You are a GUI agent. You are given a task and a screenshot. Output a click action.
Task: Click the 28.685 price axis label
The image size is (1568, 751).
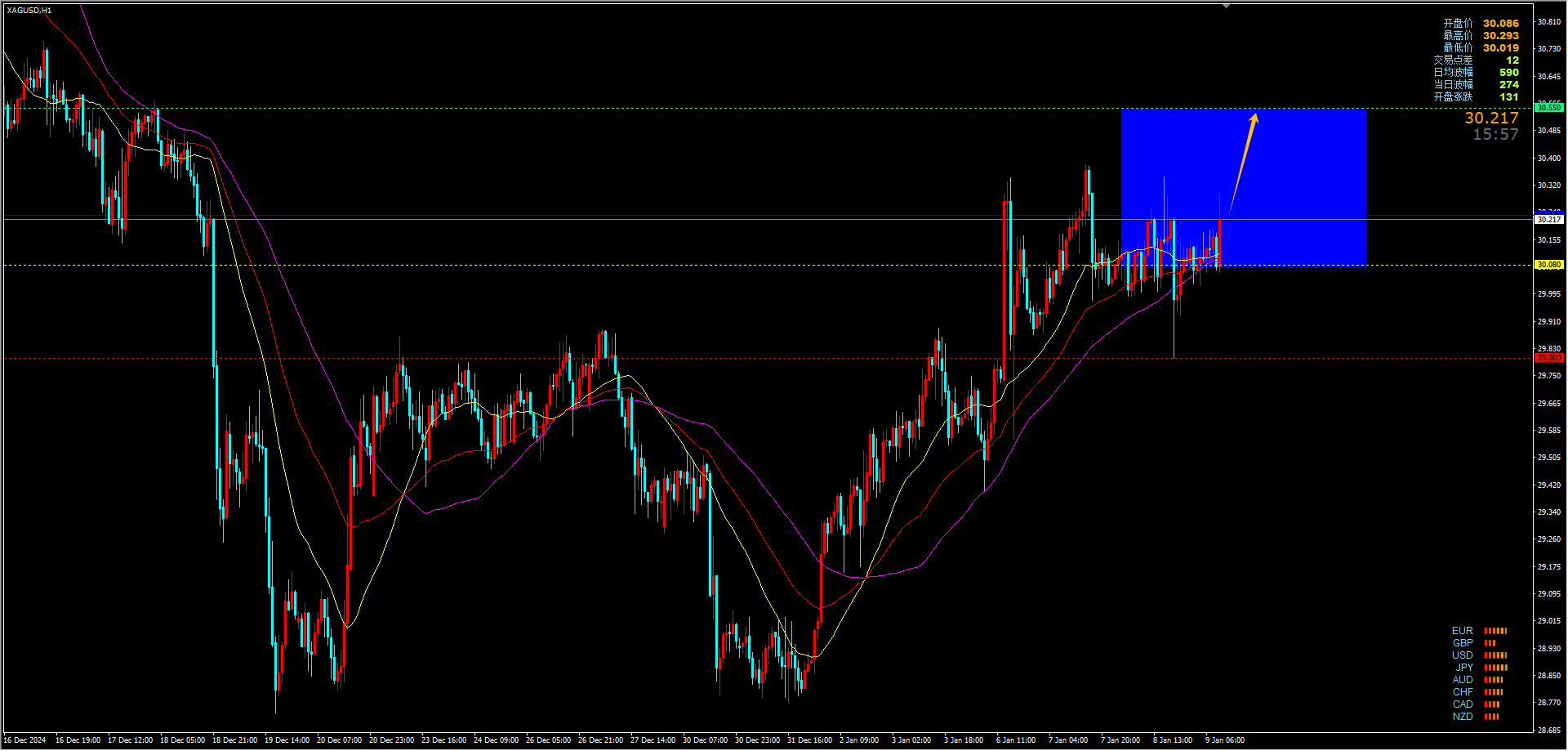[1549, 730]
